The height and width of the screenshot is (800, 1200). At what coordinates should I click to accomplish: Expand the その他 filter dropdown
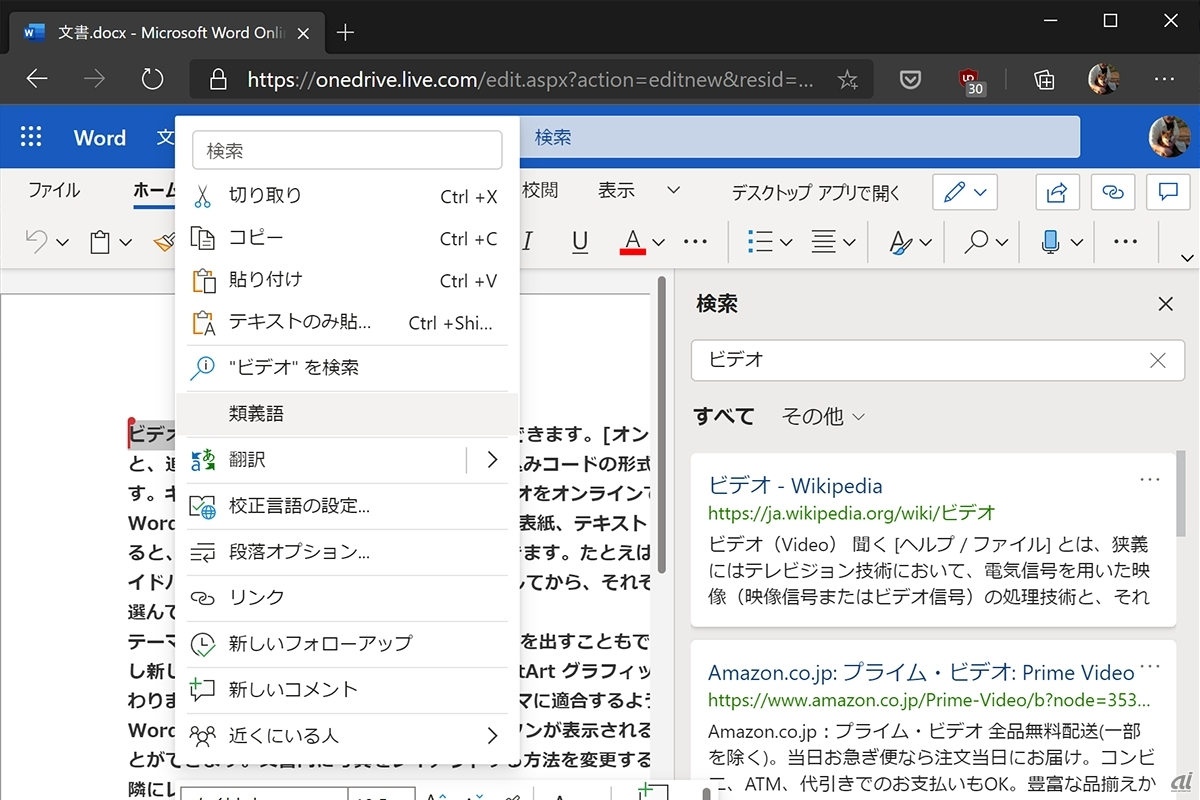[823, 417]
